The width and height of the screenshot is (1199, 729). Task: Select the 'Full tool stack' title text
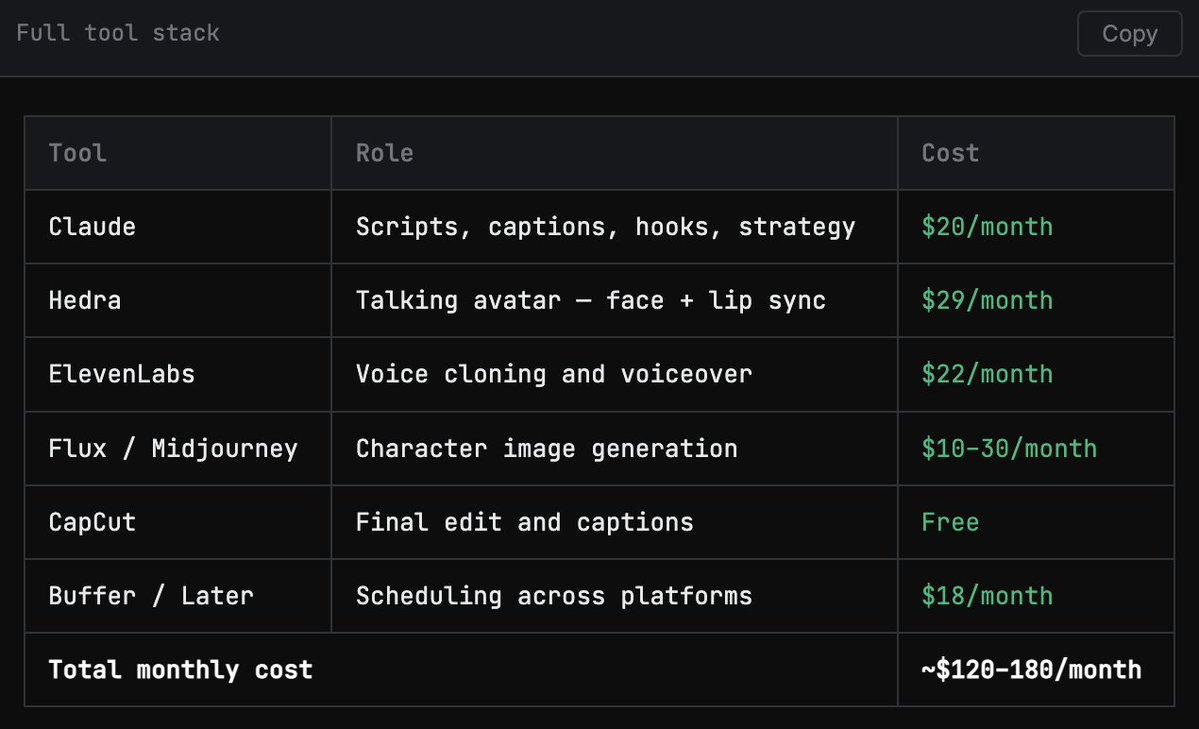coord(118,33)
